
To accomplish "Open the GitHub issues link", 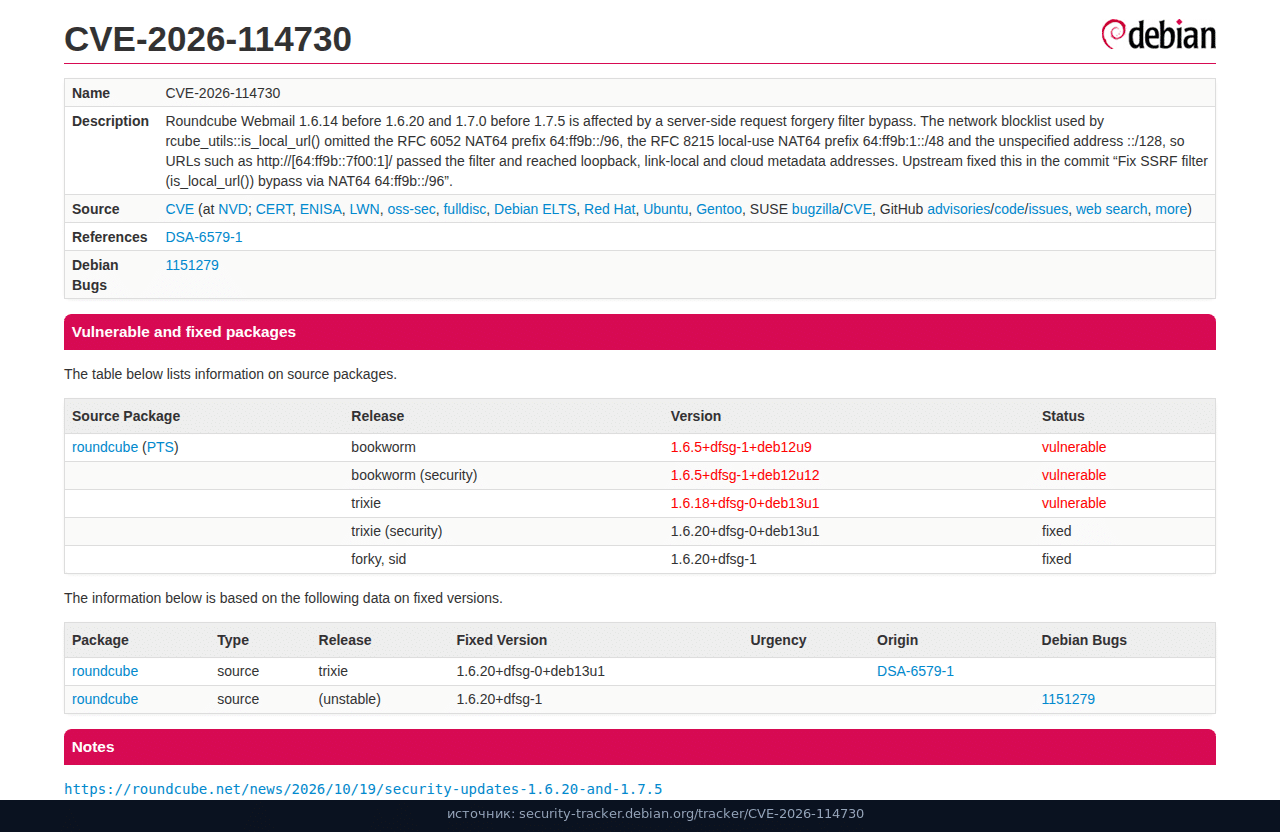I will click(x=1049, y=209).
